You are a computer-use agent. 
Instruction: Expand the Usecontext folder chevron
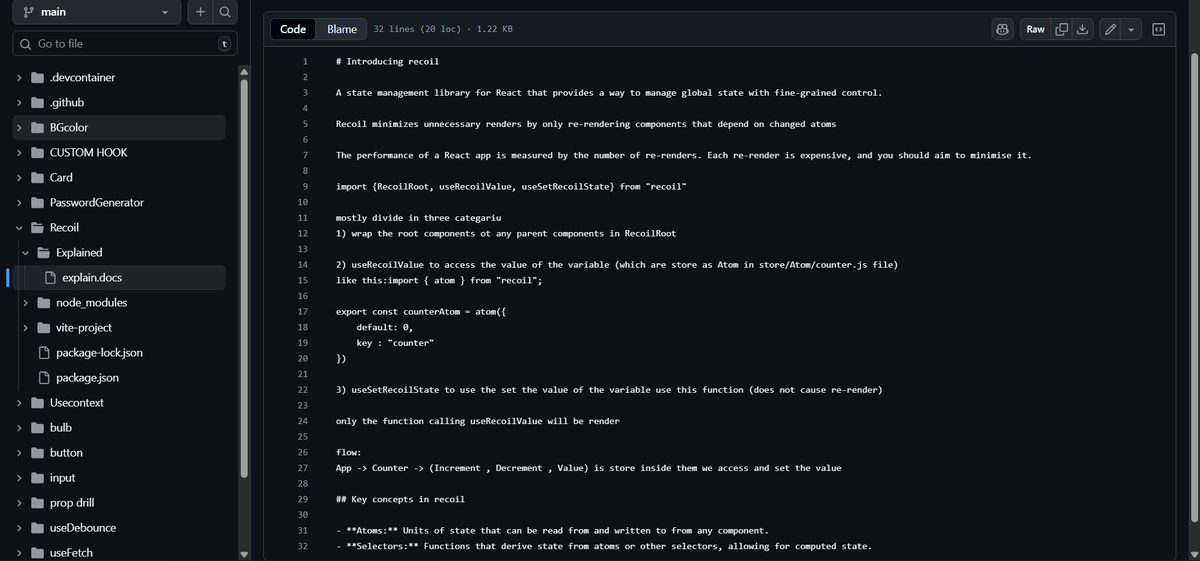coord(19,403)
